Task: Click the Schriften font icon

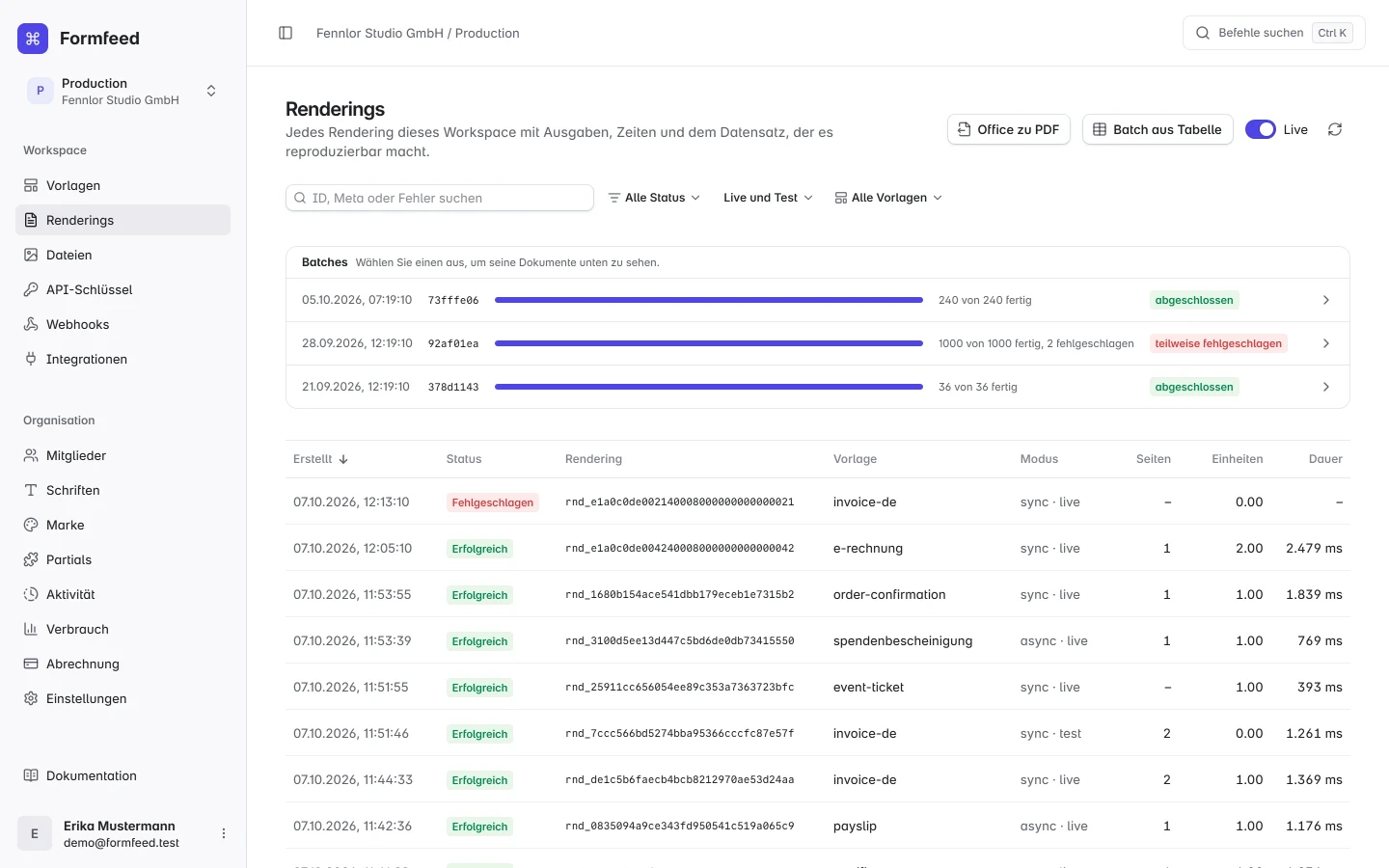Action: coord(31,490)
